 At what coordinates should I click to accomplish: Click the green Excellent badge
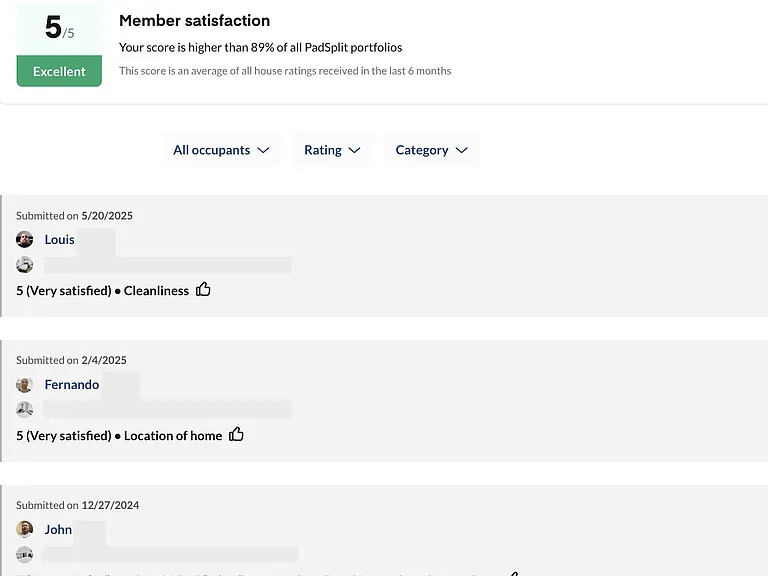click(x=59, y=71)
